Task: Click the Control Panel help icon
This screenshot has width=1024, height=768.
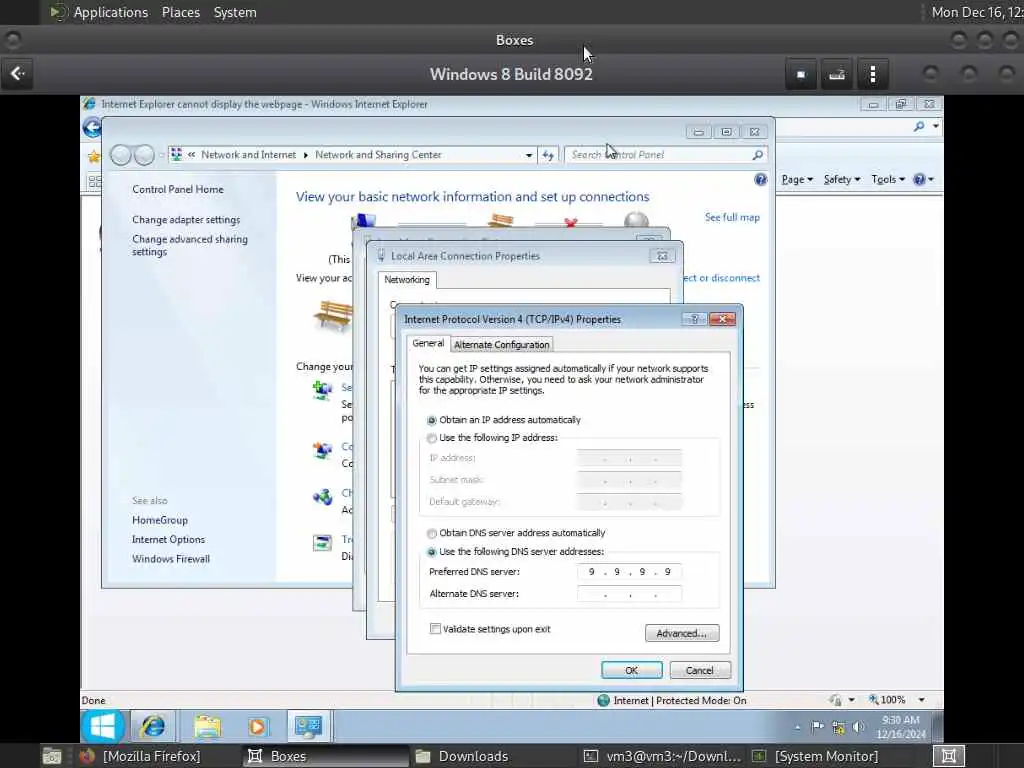Action: coord(760,180)
